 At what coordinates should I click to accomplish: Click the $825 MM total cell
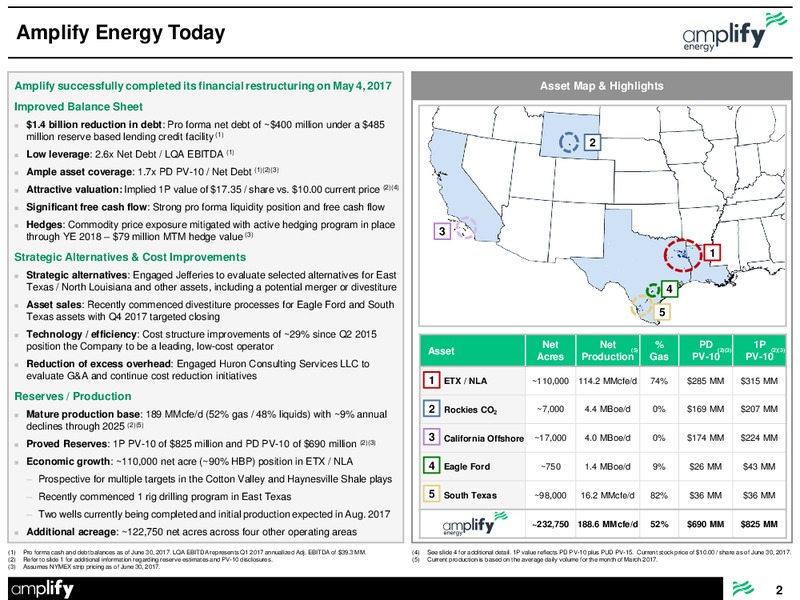(x=759, y=524)
